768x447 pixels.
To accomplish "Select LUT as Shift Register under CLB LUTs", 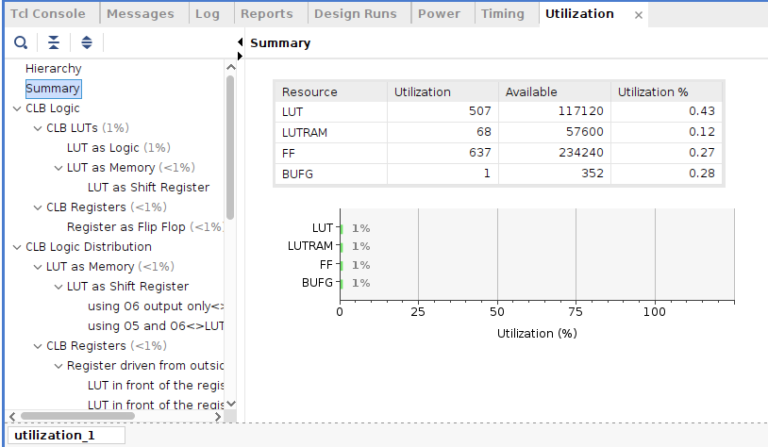I will [x=148, y=187].
